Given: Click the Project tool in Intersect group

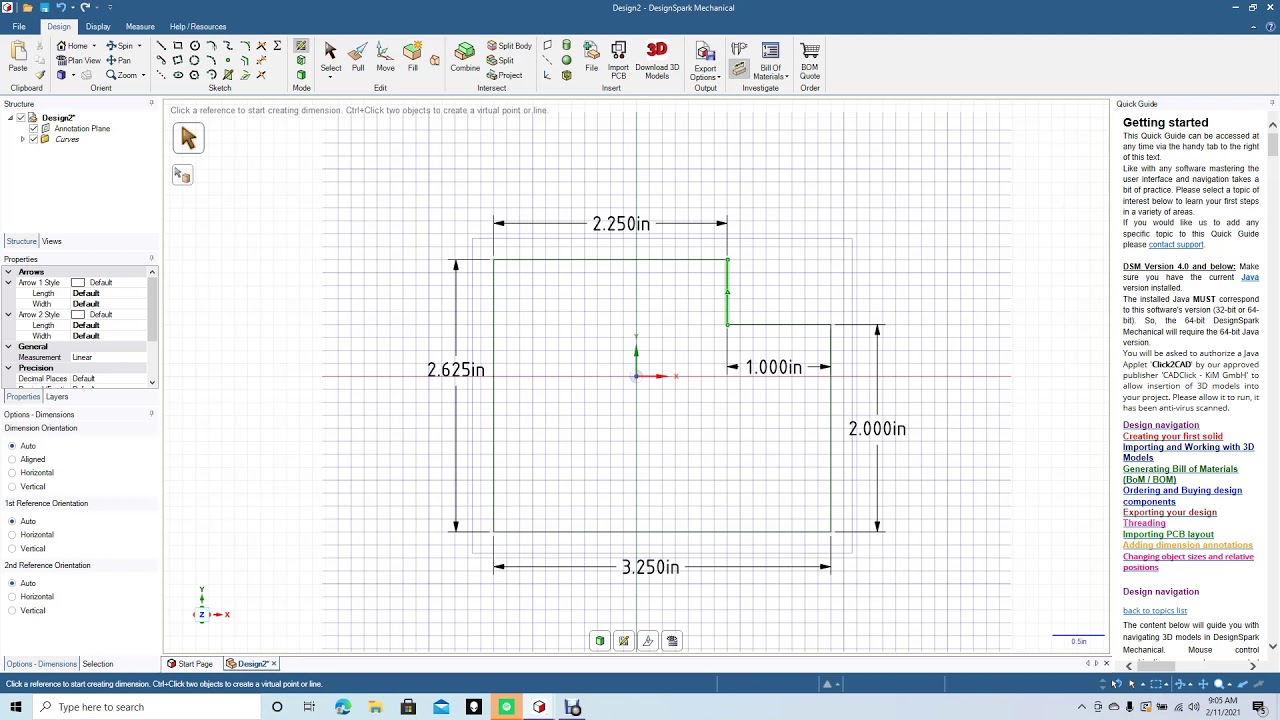Looking at the screenshot, I should 504,75.
